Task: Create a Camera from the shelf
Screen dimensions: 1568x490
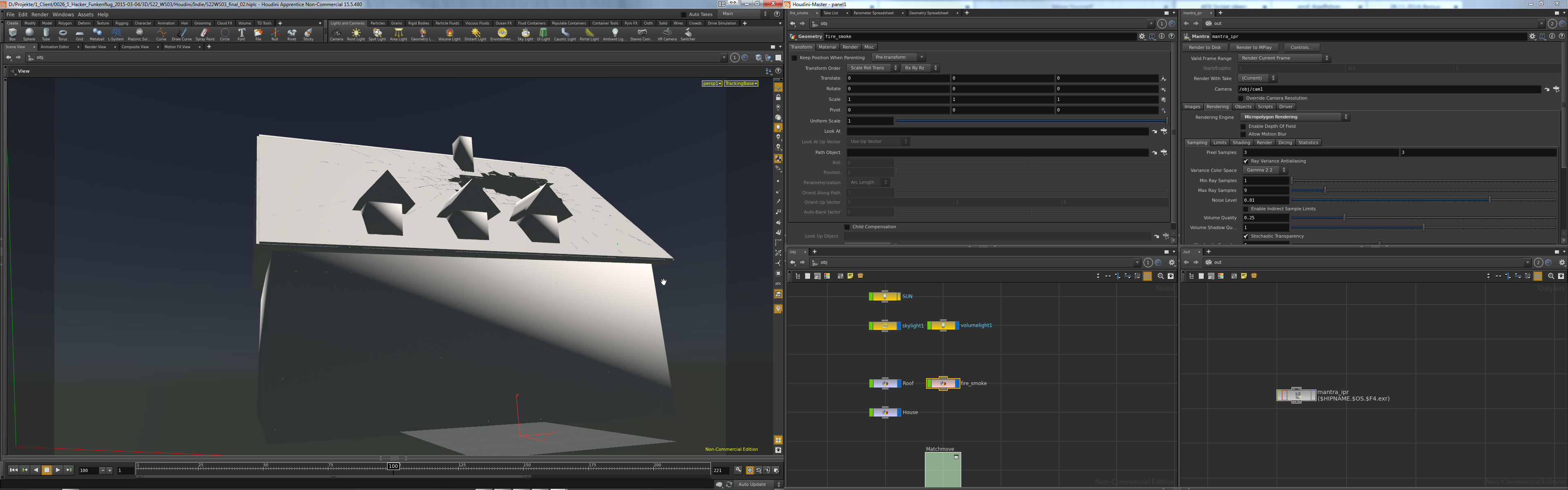Action: [x=336, y=34]
